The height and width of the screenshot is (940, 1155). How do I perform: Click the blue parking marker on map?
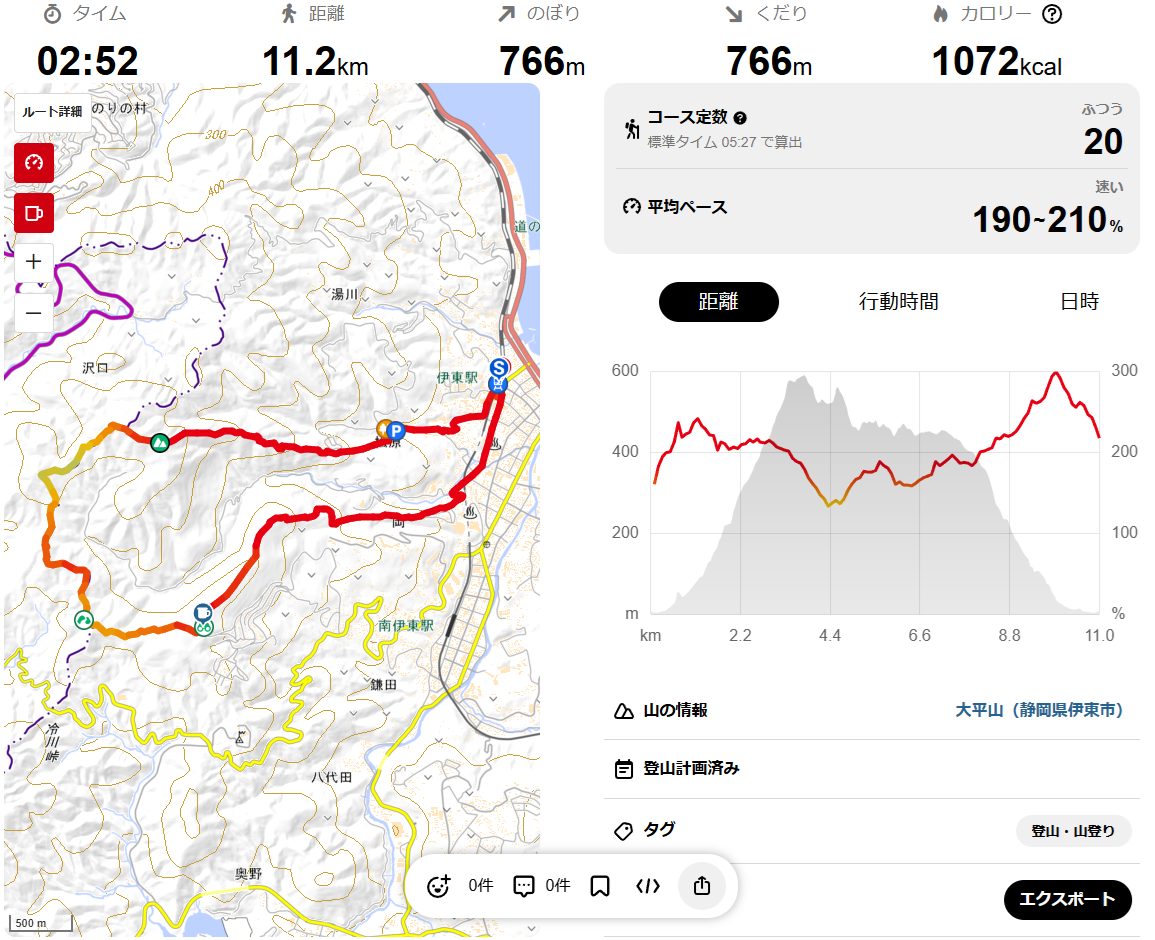pyautogui.click(x=395, y=431)
